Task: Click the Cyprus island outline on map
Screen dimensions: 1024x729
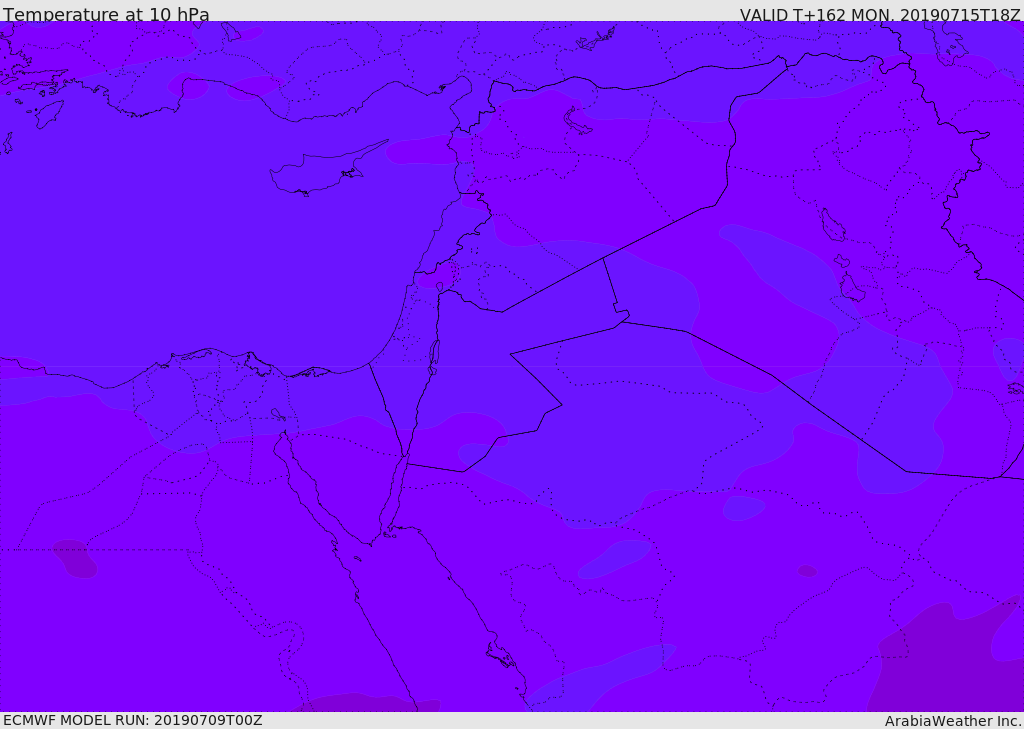Action: pyautogui.click(x=328, y=168)
